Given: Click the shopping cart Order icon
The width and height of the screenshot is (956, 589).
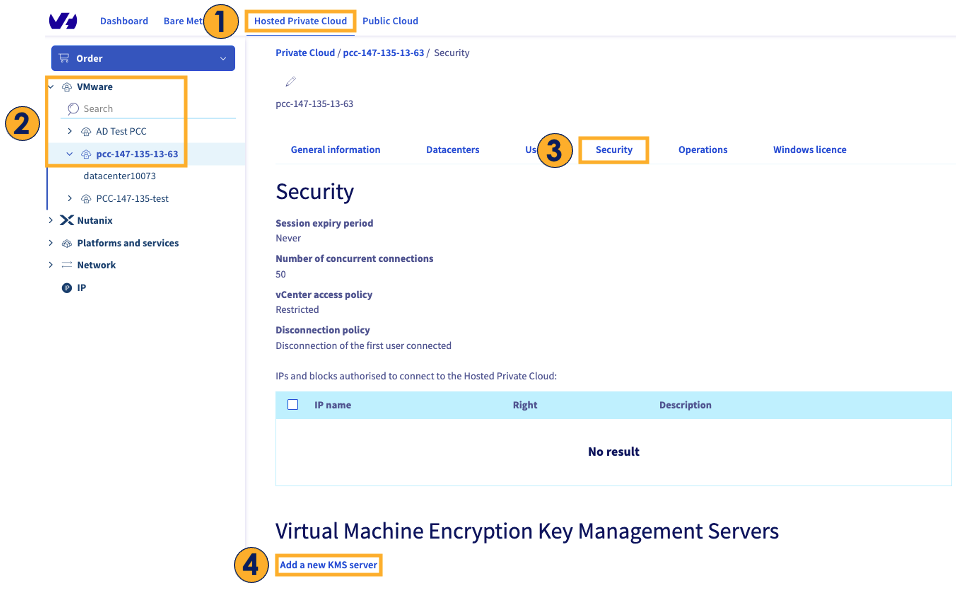Looking at the screenshot, I should click(64, 58).
